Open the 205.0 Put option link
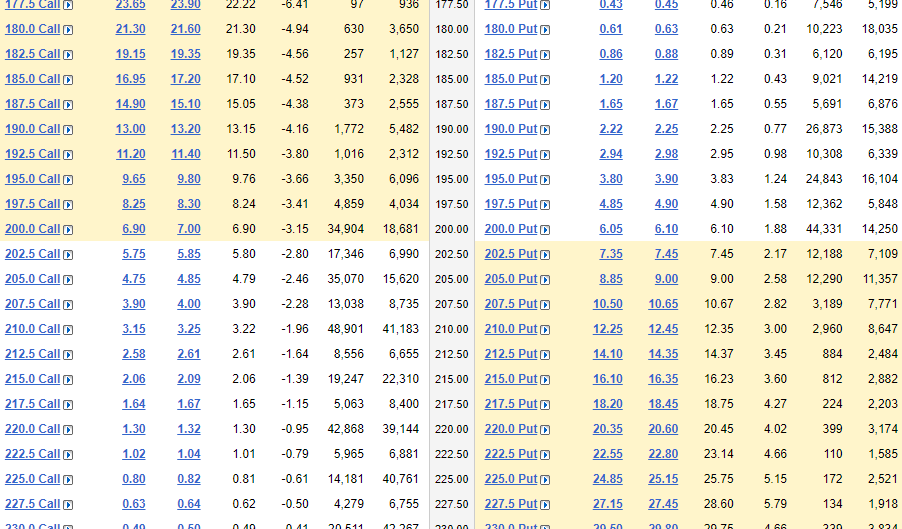 tap(511, 279)
